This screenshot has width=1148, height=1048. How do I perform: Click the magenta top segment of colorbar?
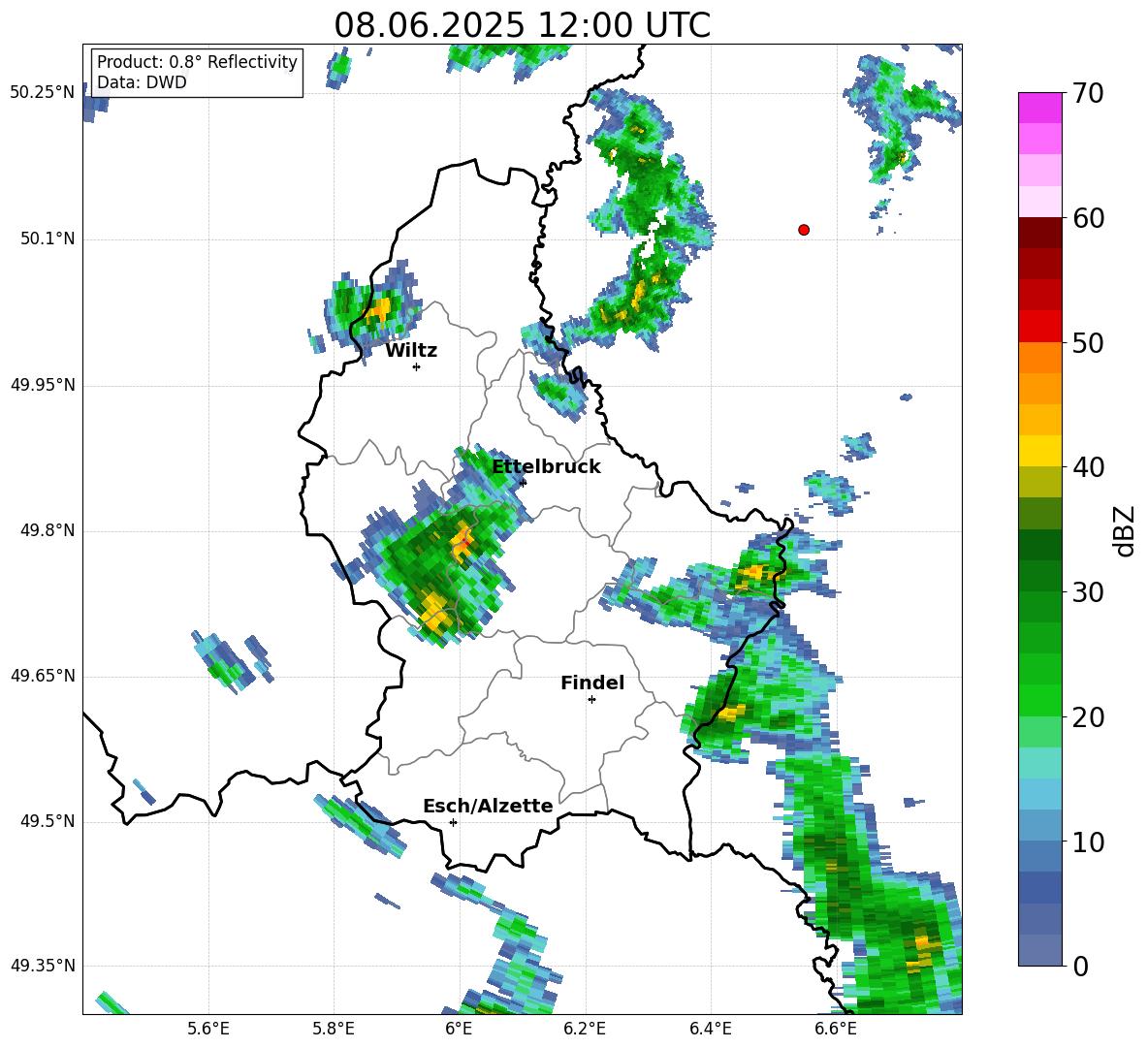(x=1039, y=108)
